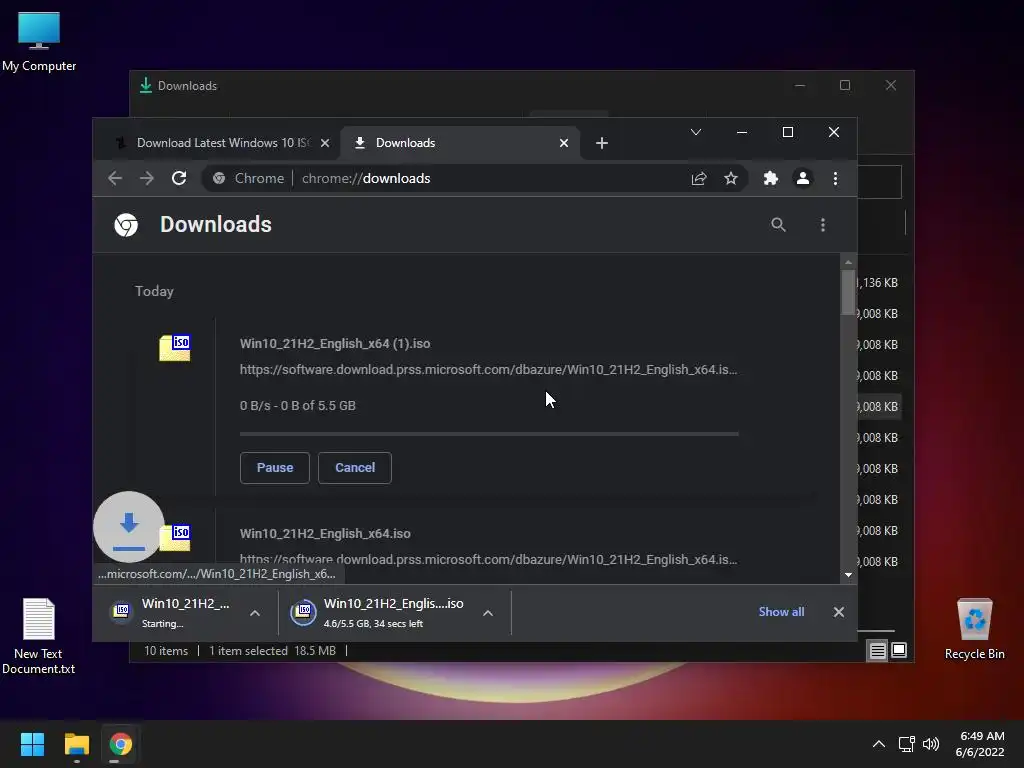Click the Win10_21H2_English_x64.iso file name
The width and height of the screenshot is (1024, 768).
point(325,534)
